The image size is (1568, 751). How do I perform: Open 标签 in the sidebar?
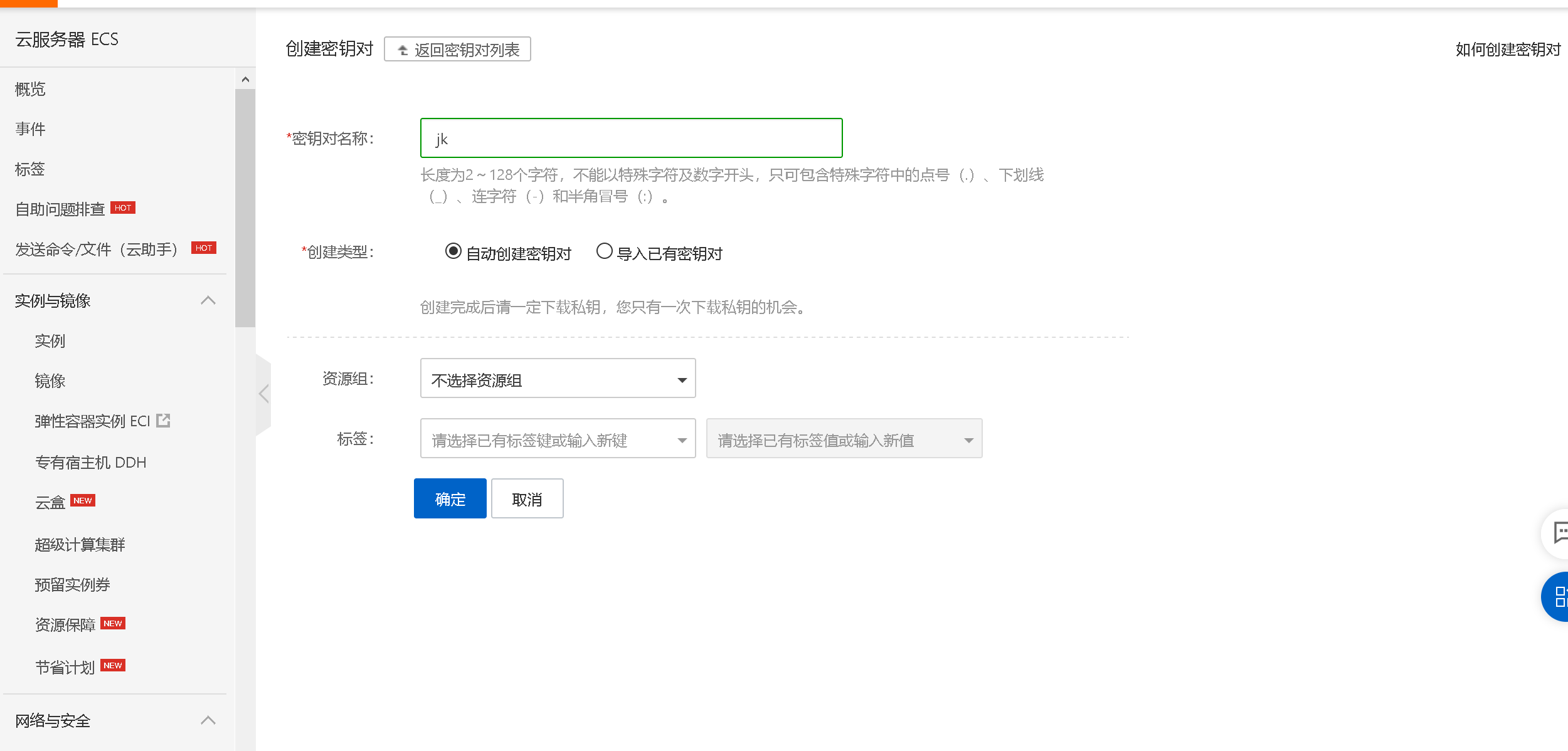pyautogui.click(x=30, y=169)
